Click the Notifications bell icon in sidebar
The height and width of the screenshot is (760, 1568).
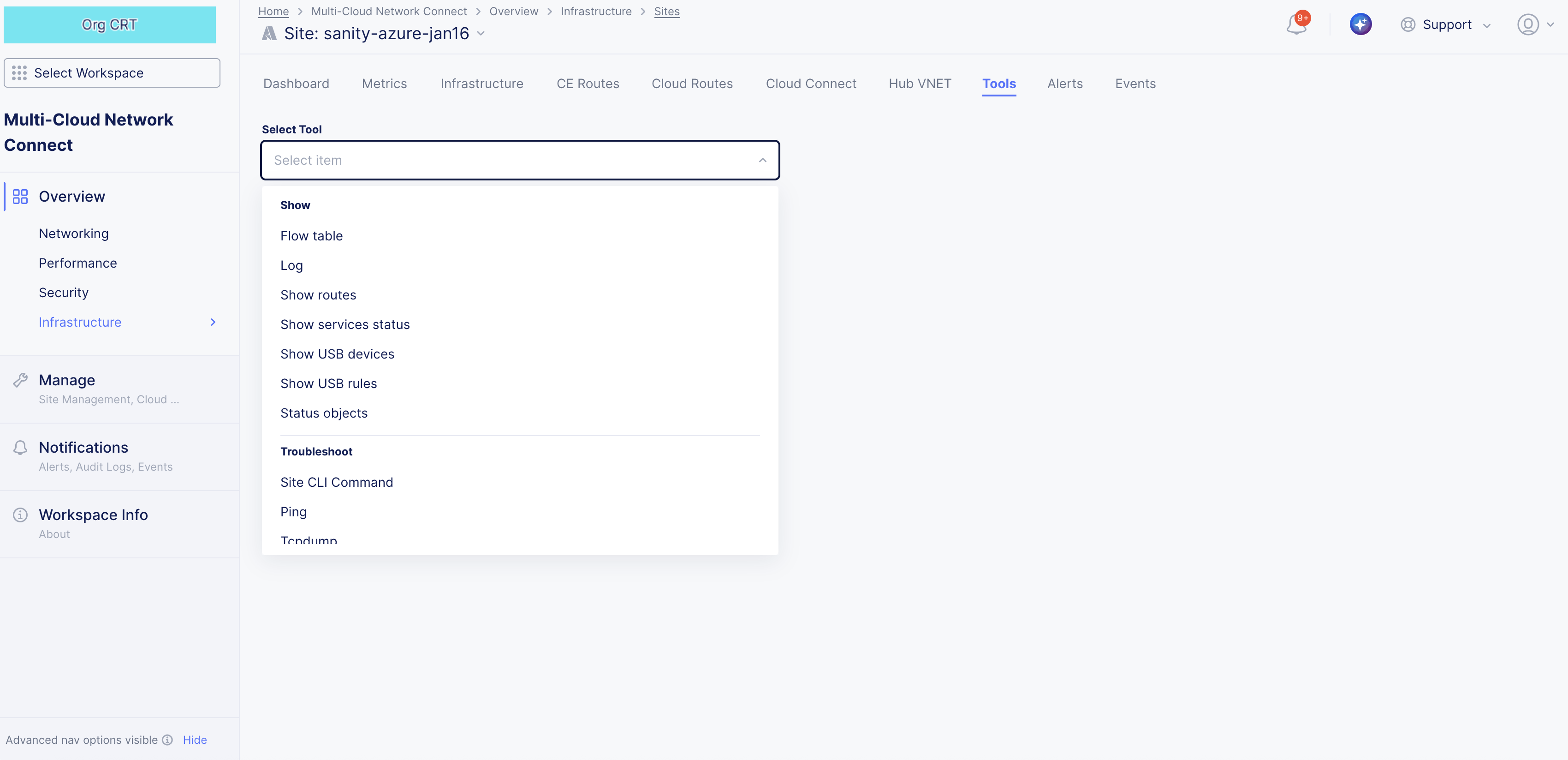20,447
